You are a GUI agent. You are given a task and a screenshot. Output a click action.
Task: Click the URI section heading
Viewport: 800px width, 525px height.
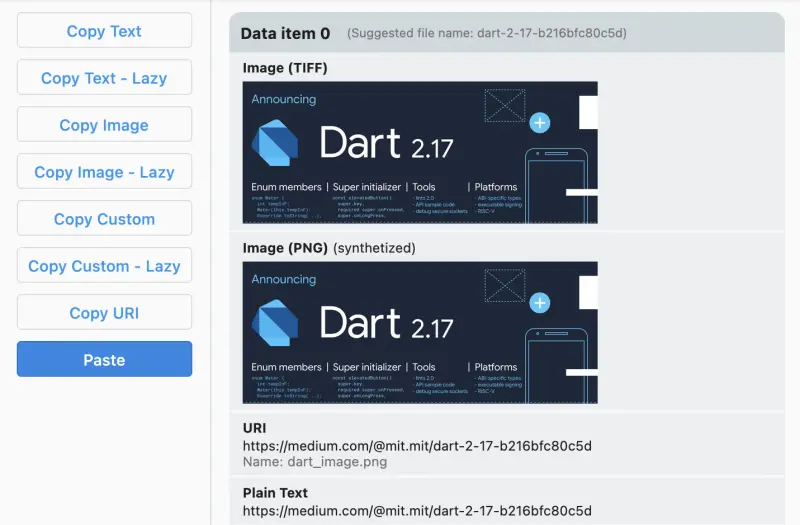point(255,428)
